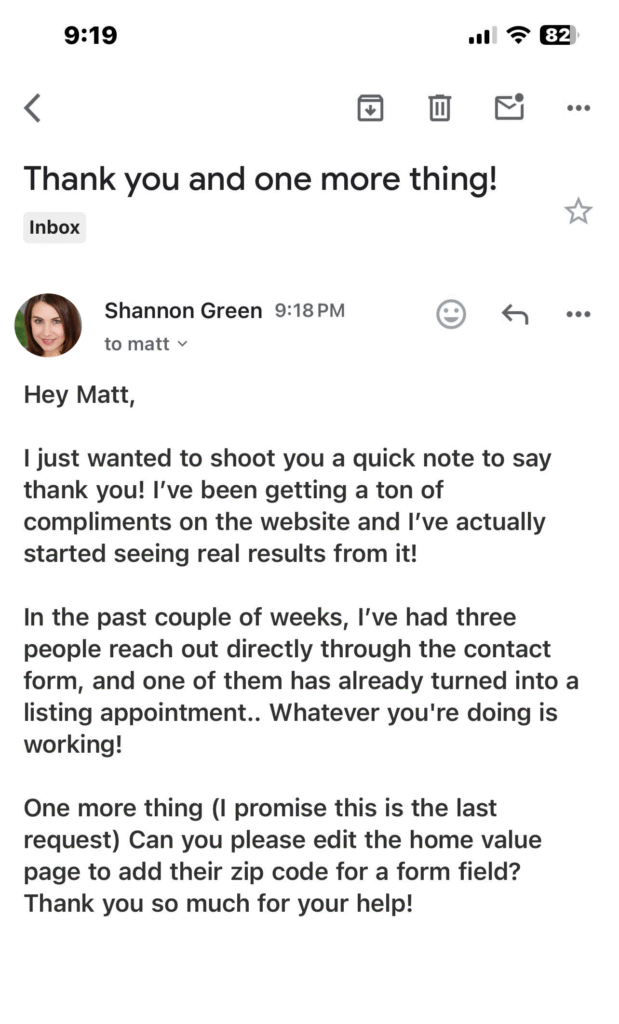This screenshot has width=619, height=1024.
Task: Tap the 9:18 PM message timestamp
Action: coord(309,311)
